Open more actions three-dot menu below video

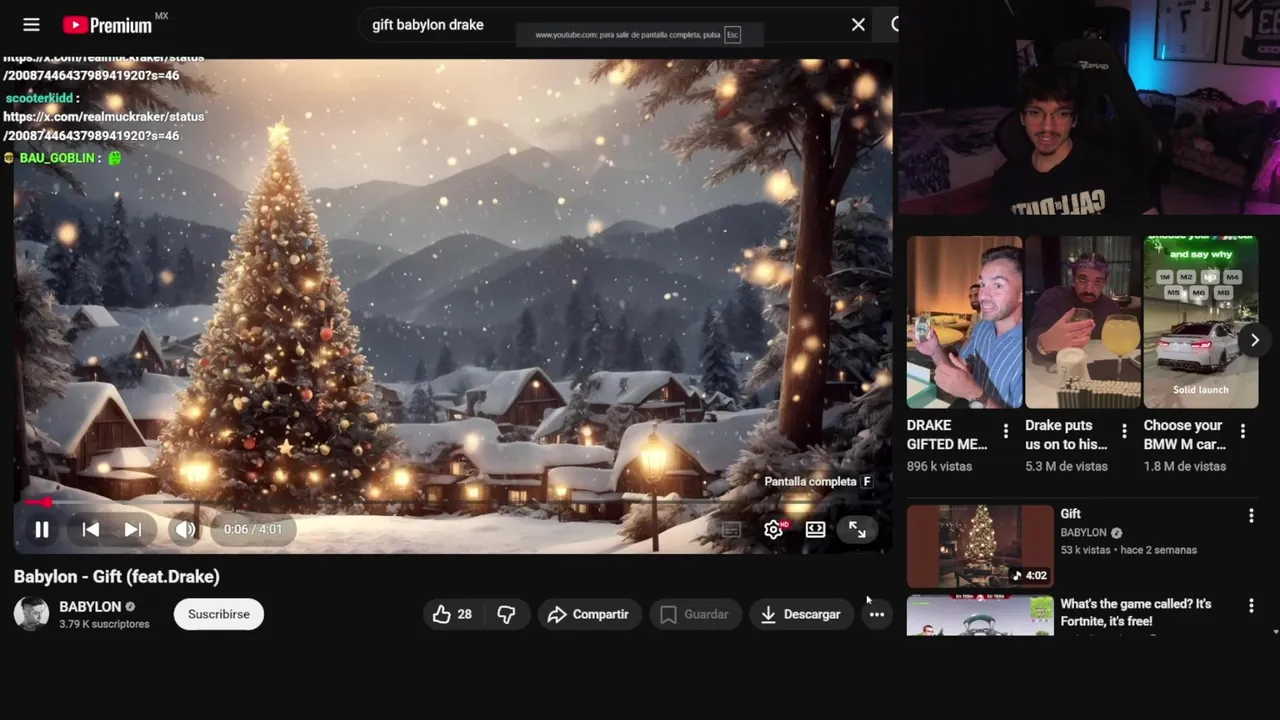click(x=876, y=614)
